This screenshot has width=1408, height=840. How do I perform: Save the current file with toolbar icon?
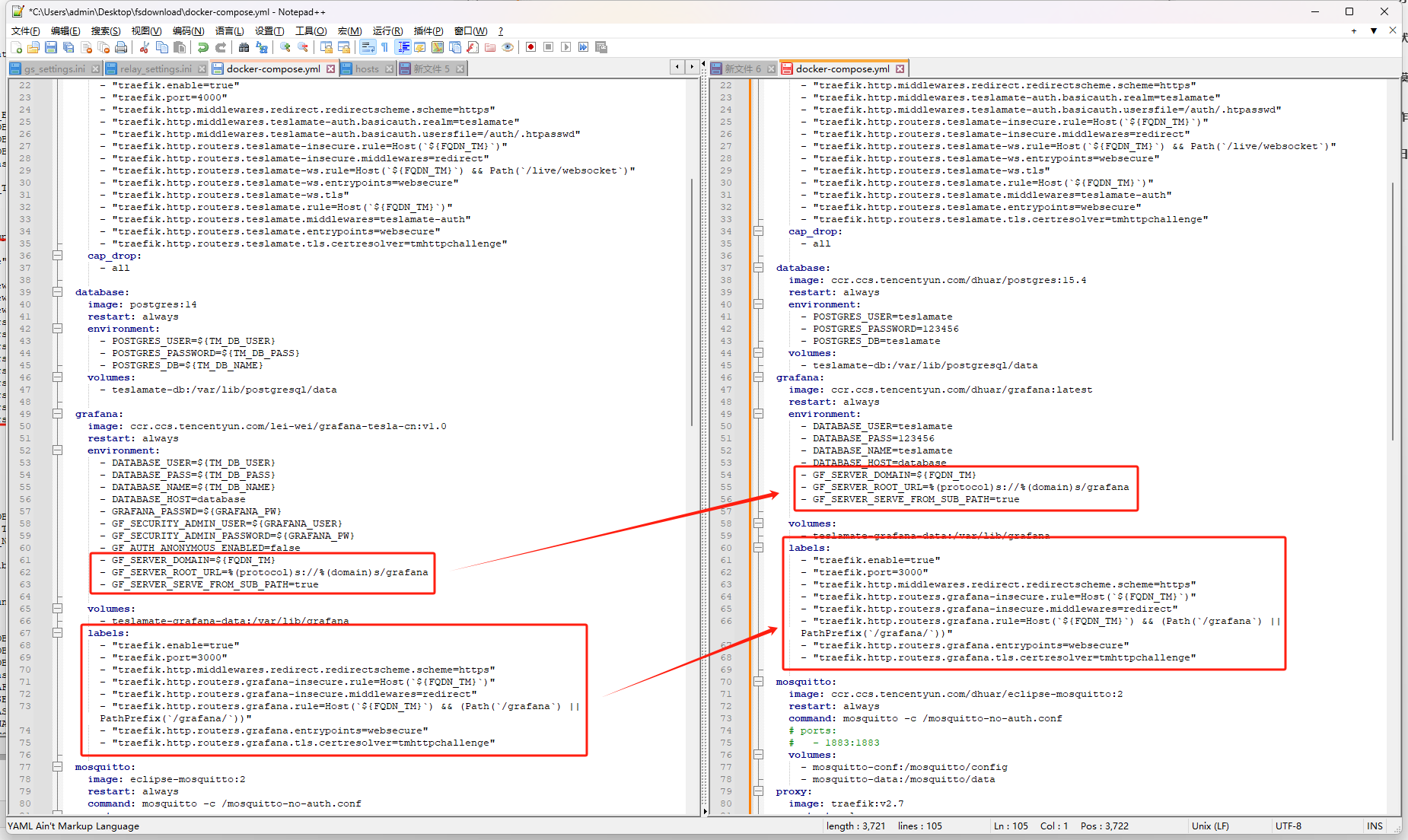click(51, 47)
